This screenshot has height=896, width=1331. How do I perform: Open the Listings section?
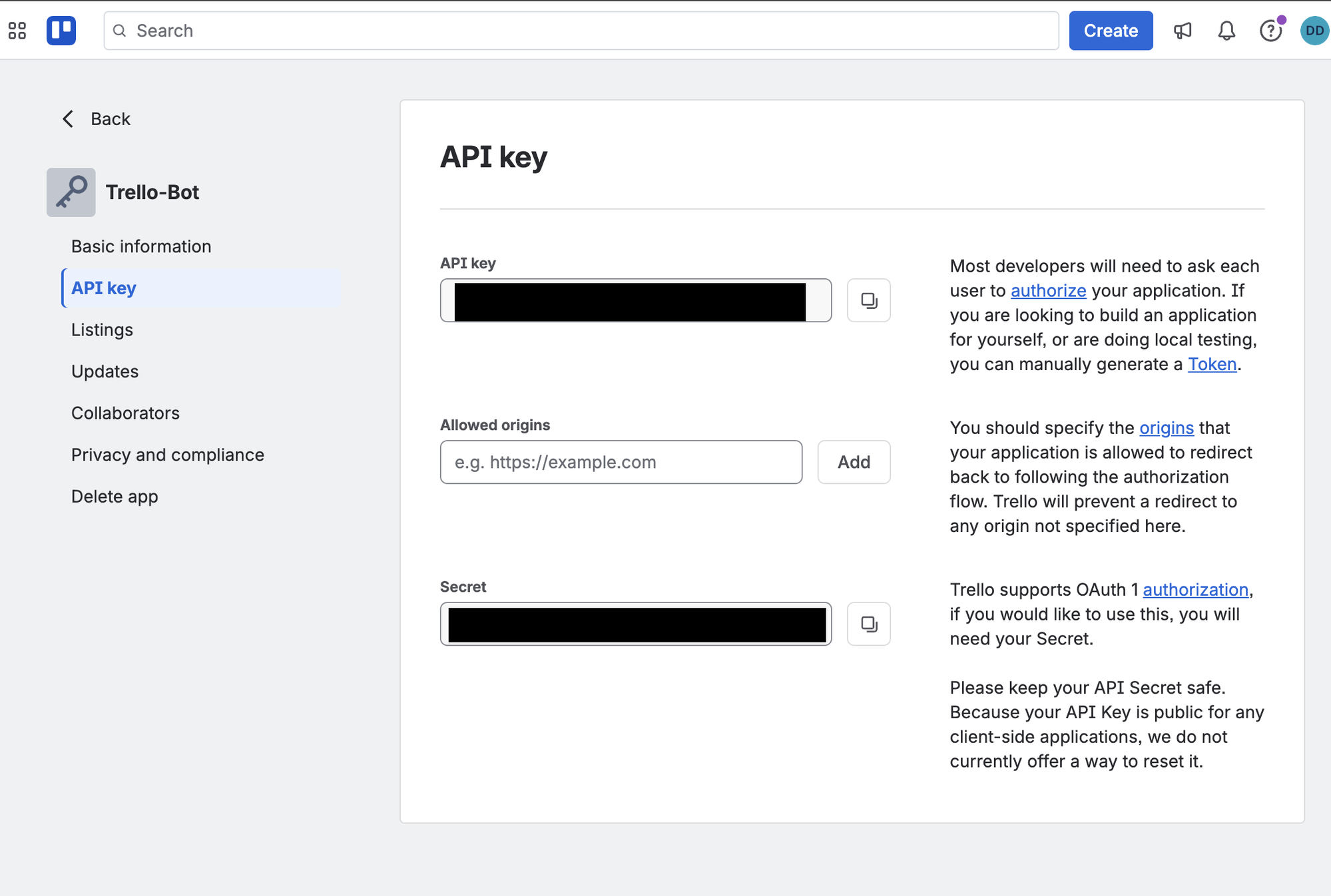click(102, 330)
